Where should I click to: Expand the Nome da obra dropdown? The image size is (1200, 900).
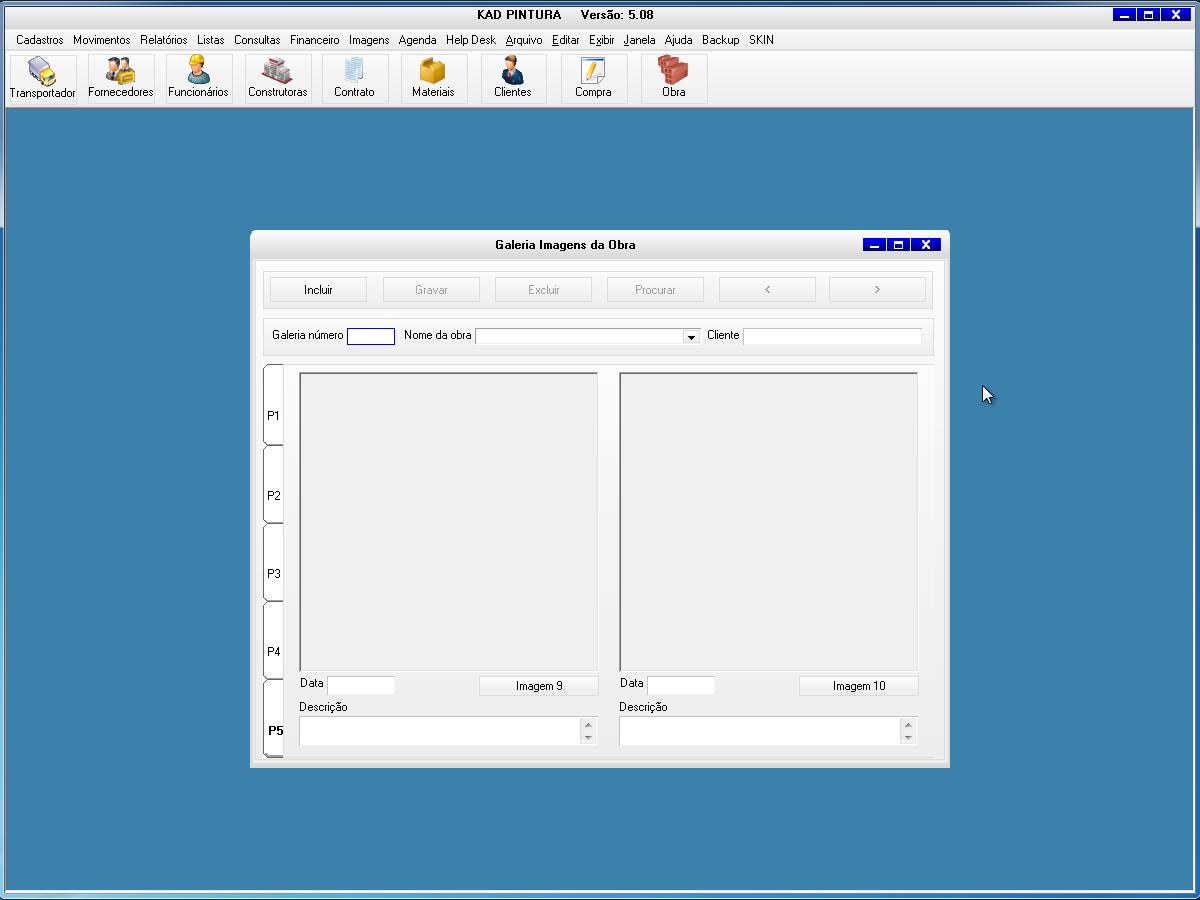pyautogui.click(x=691, y=337)
